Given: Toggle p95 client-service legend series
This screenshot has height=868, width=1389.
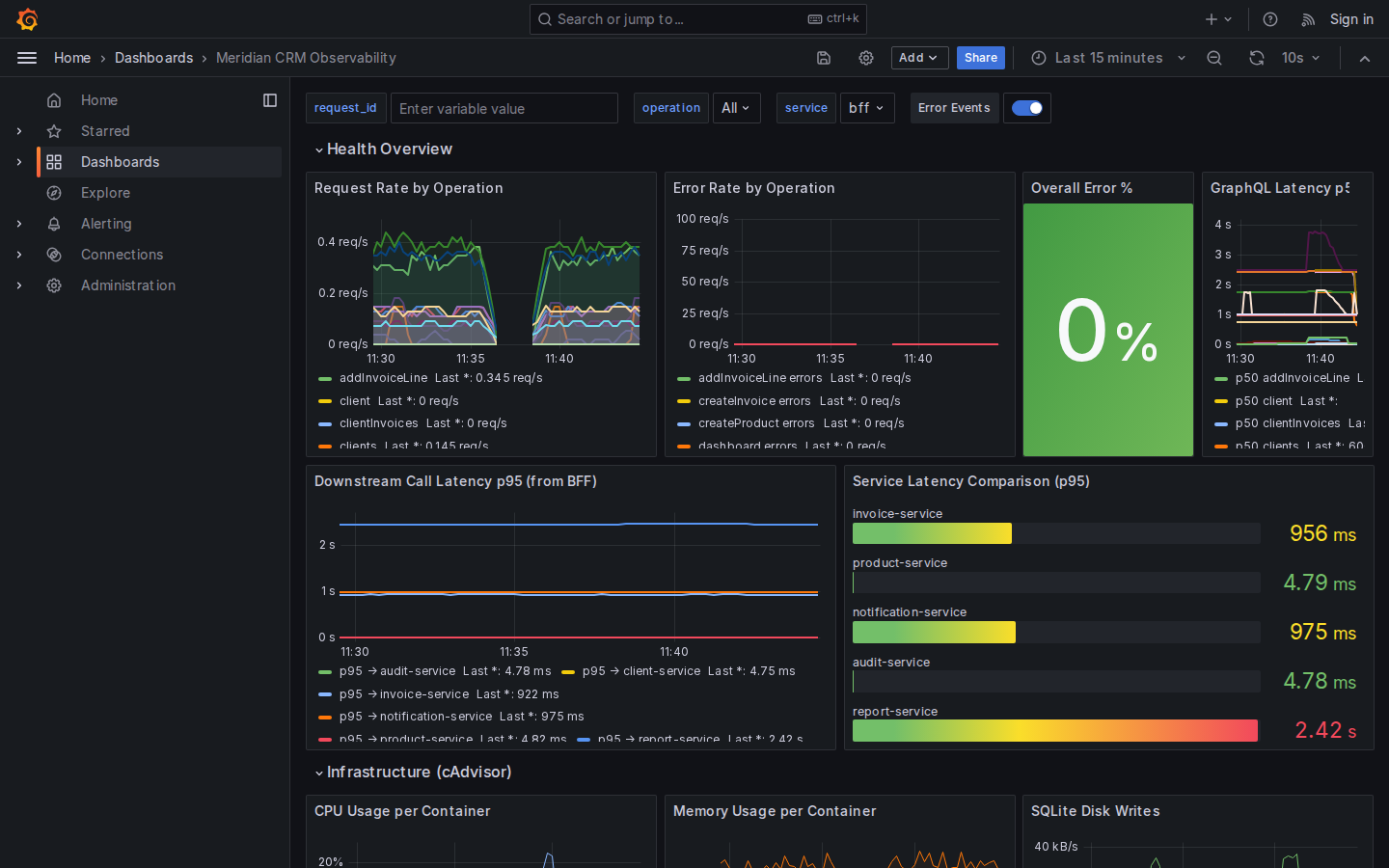Looking at the screenshot, I should (641, 671).
